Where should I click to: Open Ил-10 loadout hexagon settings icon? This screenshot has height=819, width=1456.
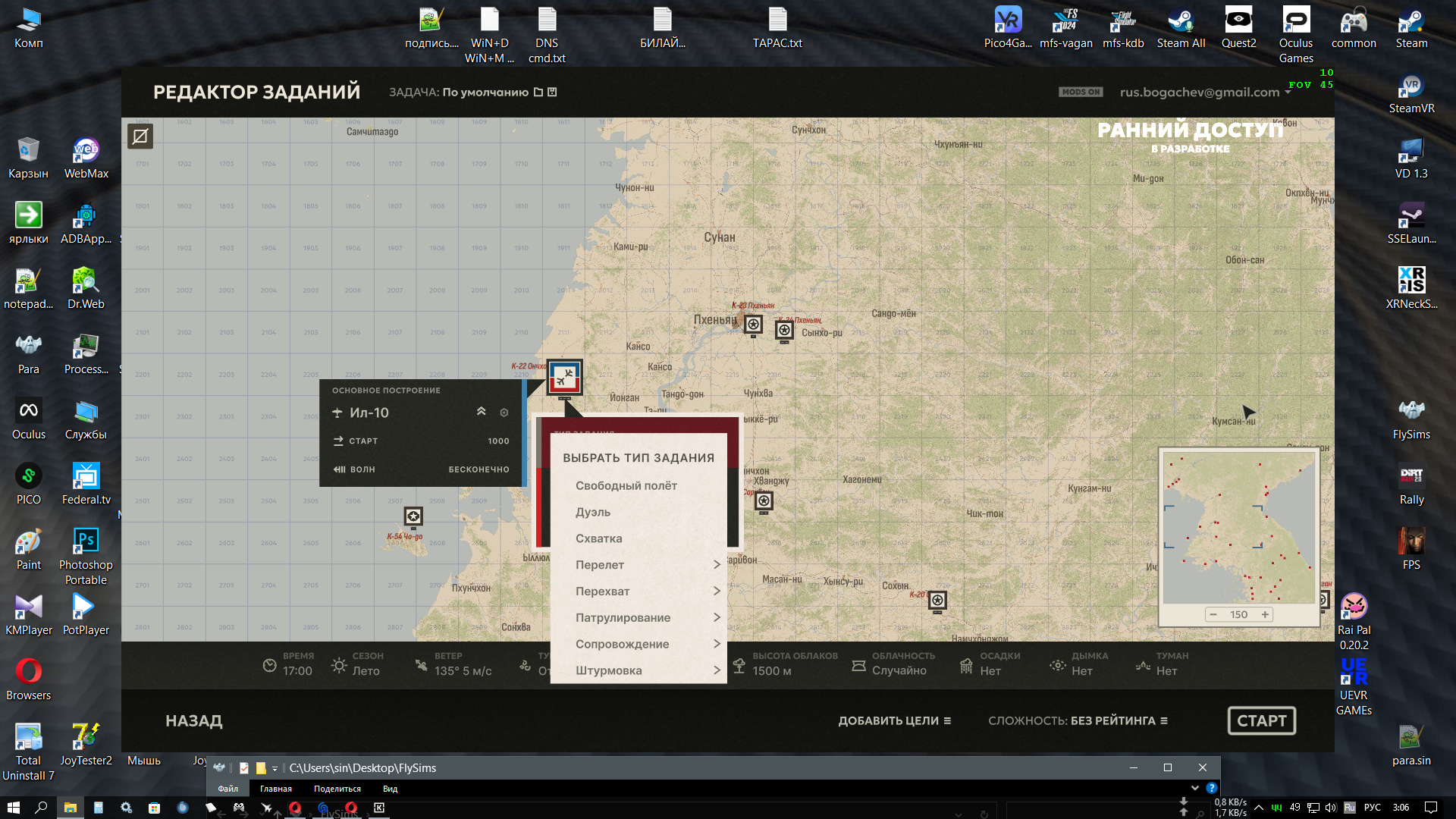[x=504, y=413]
